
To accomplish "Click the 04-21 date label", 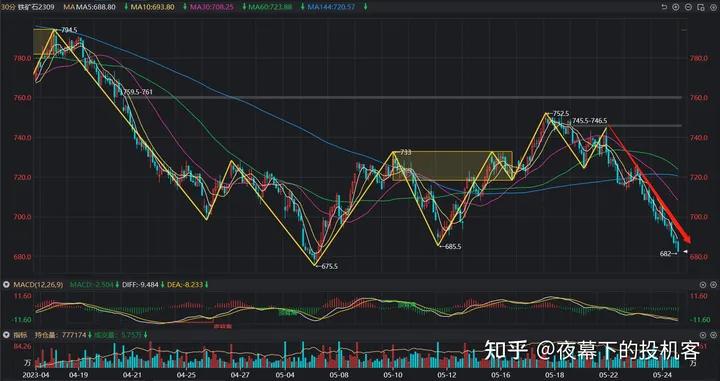I will [x=132, y=375].
